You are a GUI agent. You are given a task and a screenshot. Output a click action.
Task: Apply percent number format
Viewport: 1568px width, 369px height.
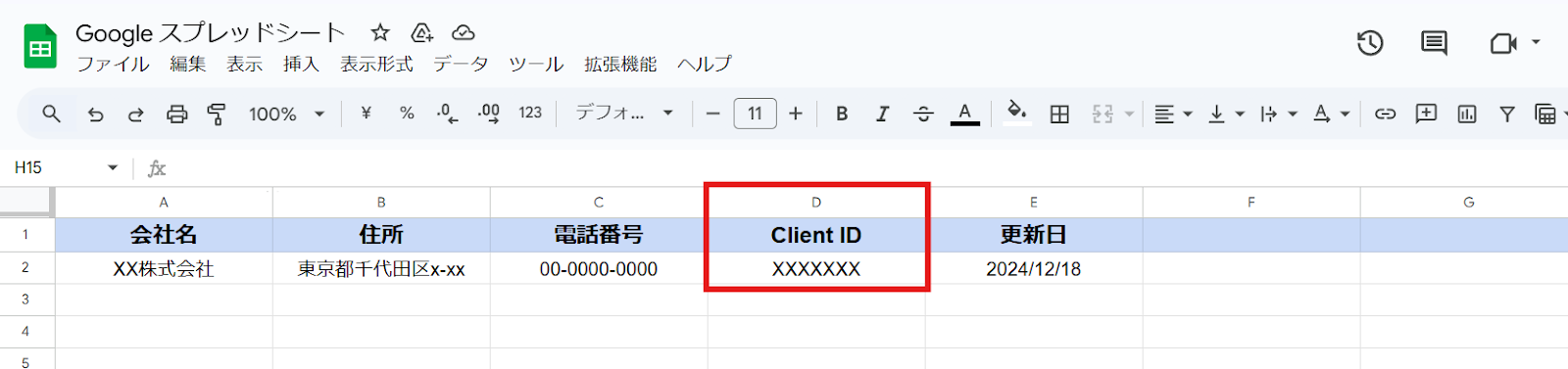point(407,114)
